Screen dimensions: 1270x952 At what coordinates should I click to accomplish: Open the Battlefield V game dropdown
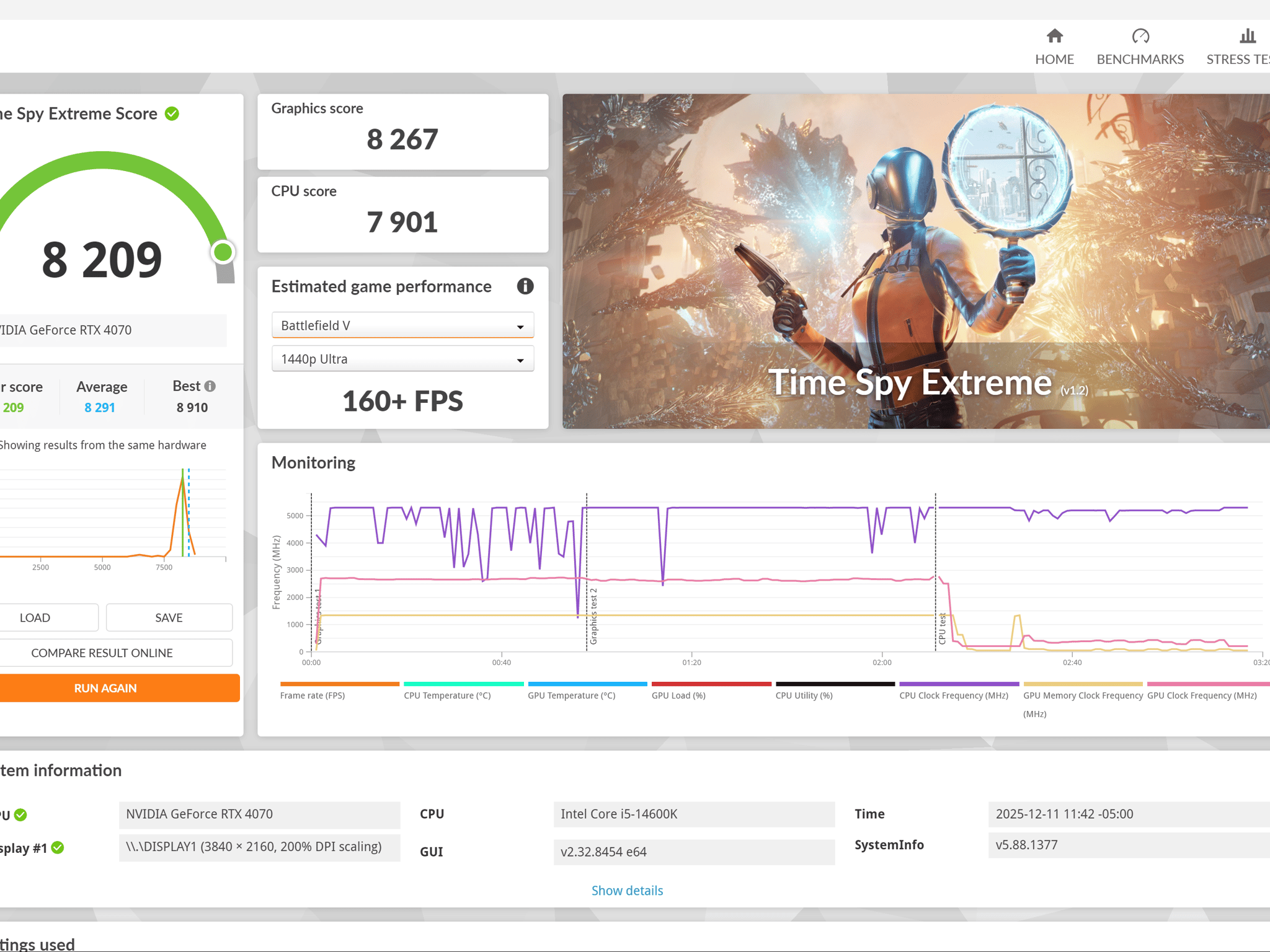pyautogui.click(x=402, y=325)
